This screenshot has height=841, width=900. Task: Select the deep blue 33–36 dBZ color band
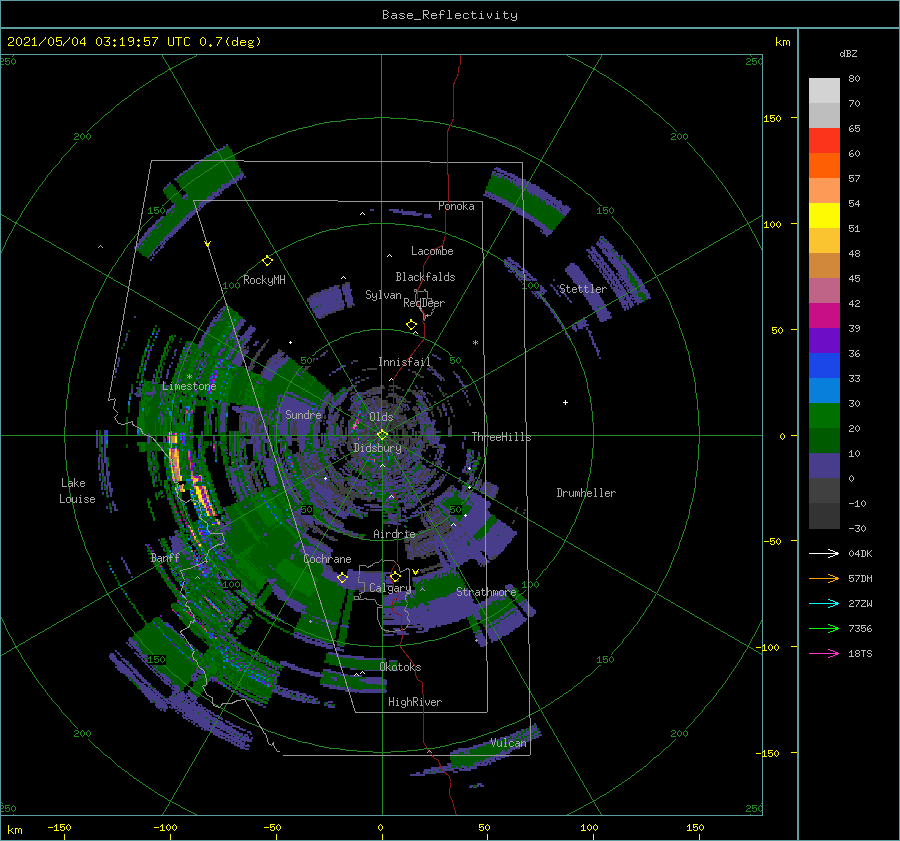point(824,366)
